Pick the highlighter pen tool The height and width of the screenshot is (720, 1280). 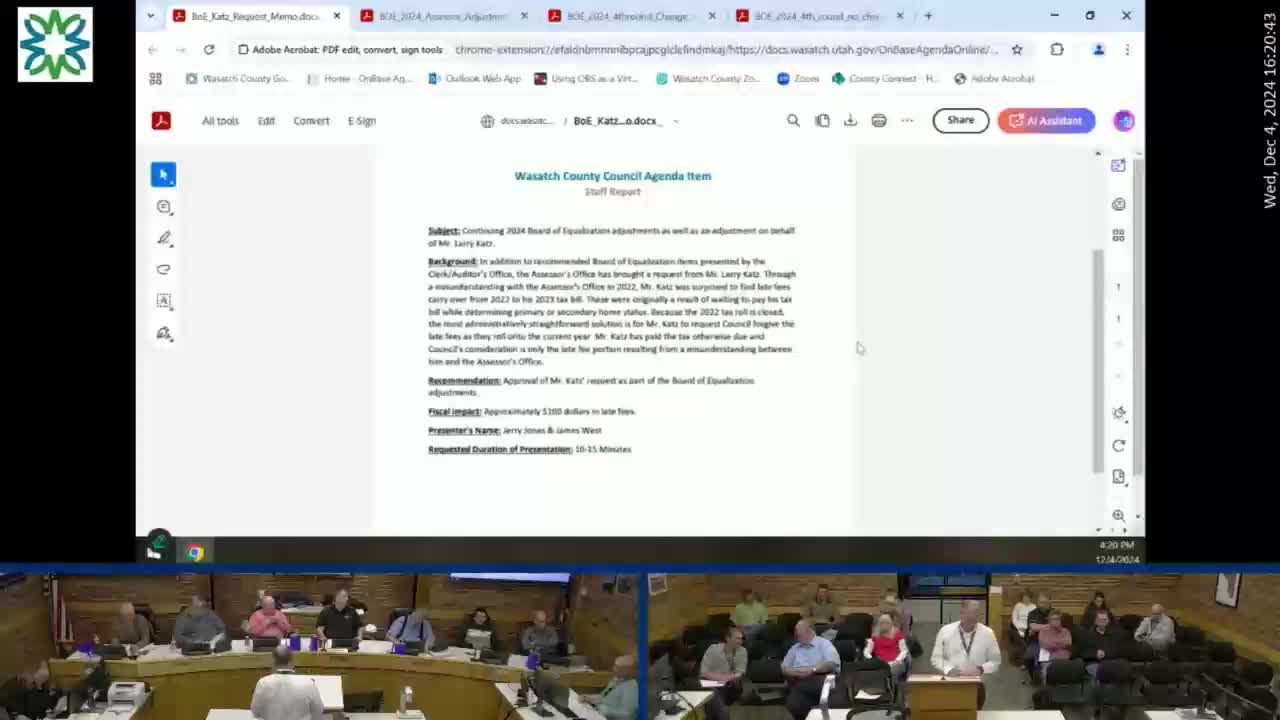[164, 239]
